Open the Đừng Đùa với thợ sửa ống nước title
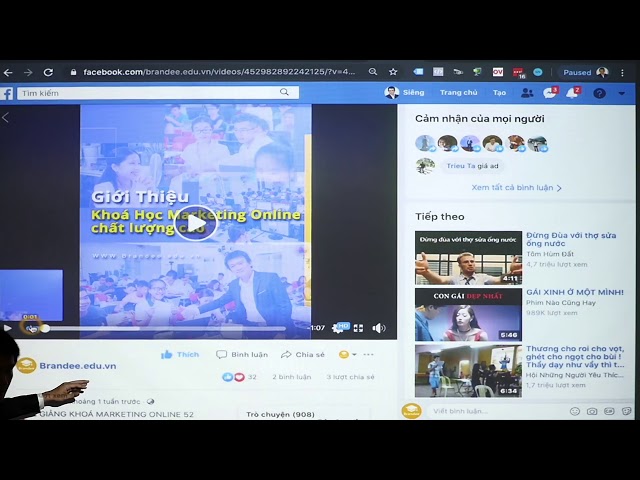 pos(571,239)
